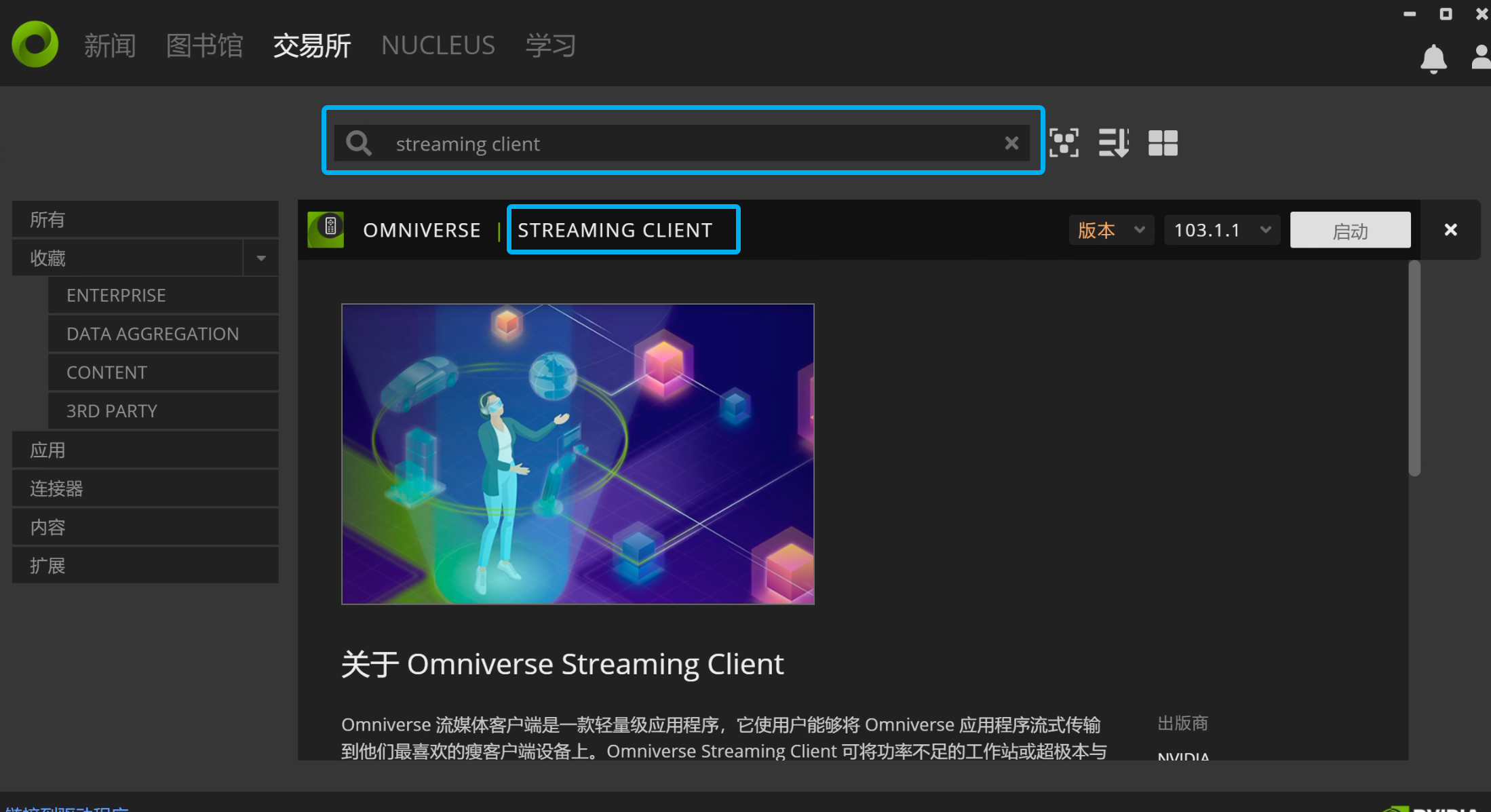
Task: Collapse the 收藏 category arrow
Action: [x=261, y=258]
